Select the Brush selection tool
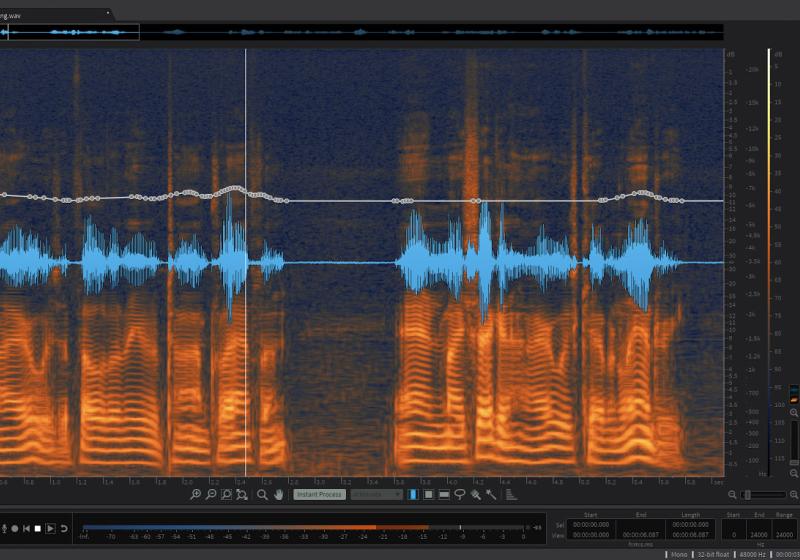The width and height of the screenshot is (800, 560). [476, 494]
